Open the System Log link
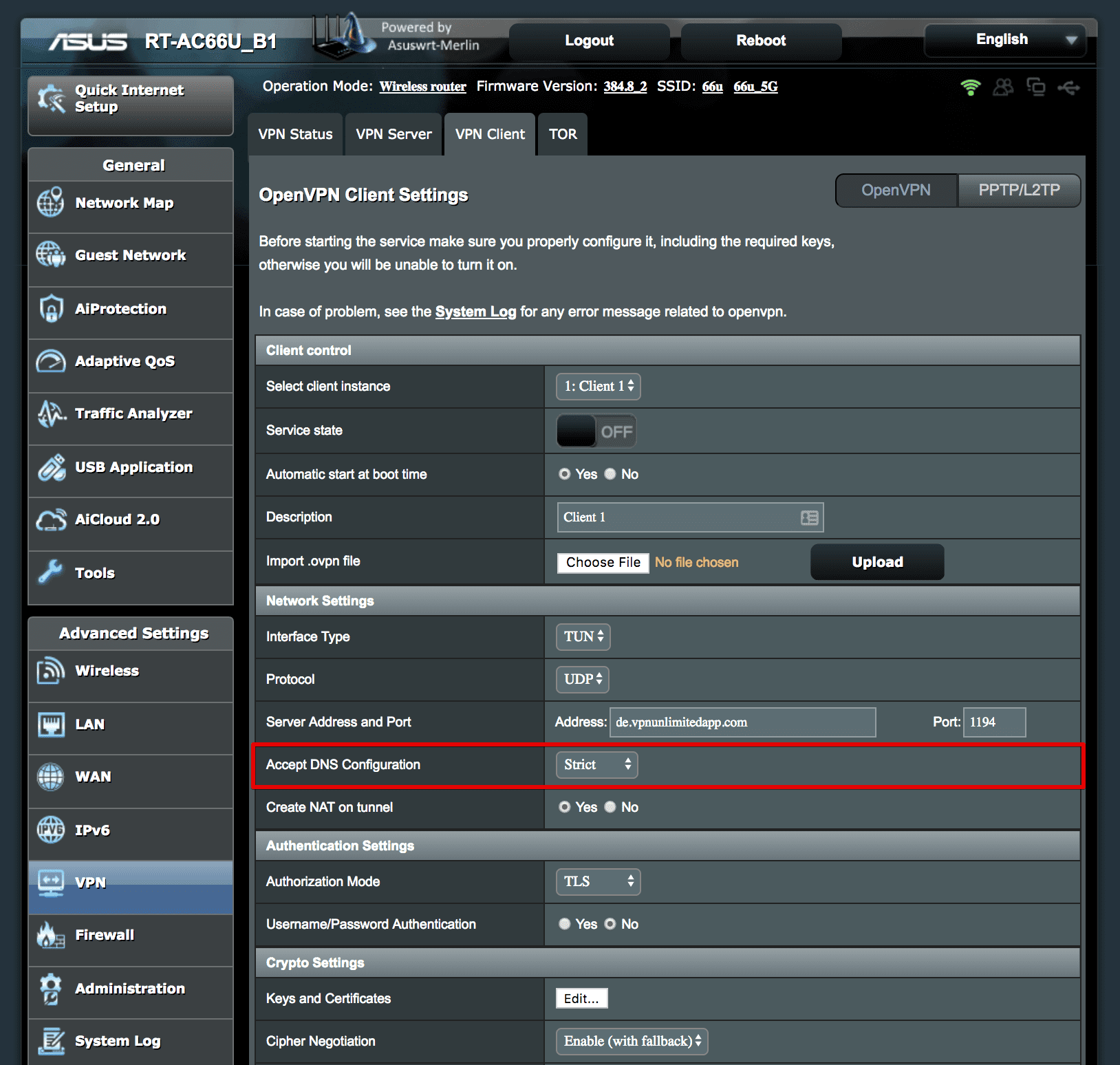 click(475, 312)
